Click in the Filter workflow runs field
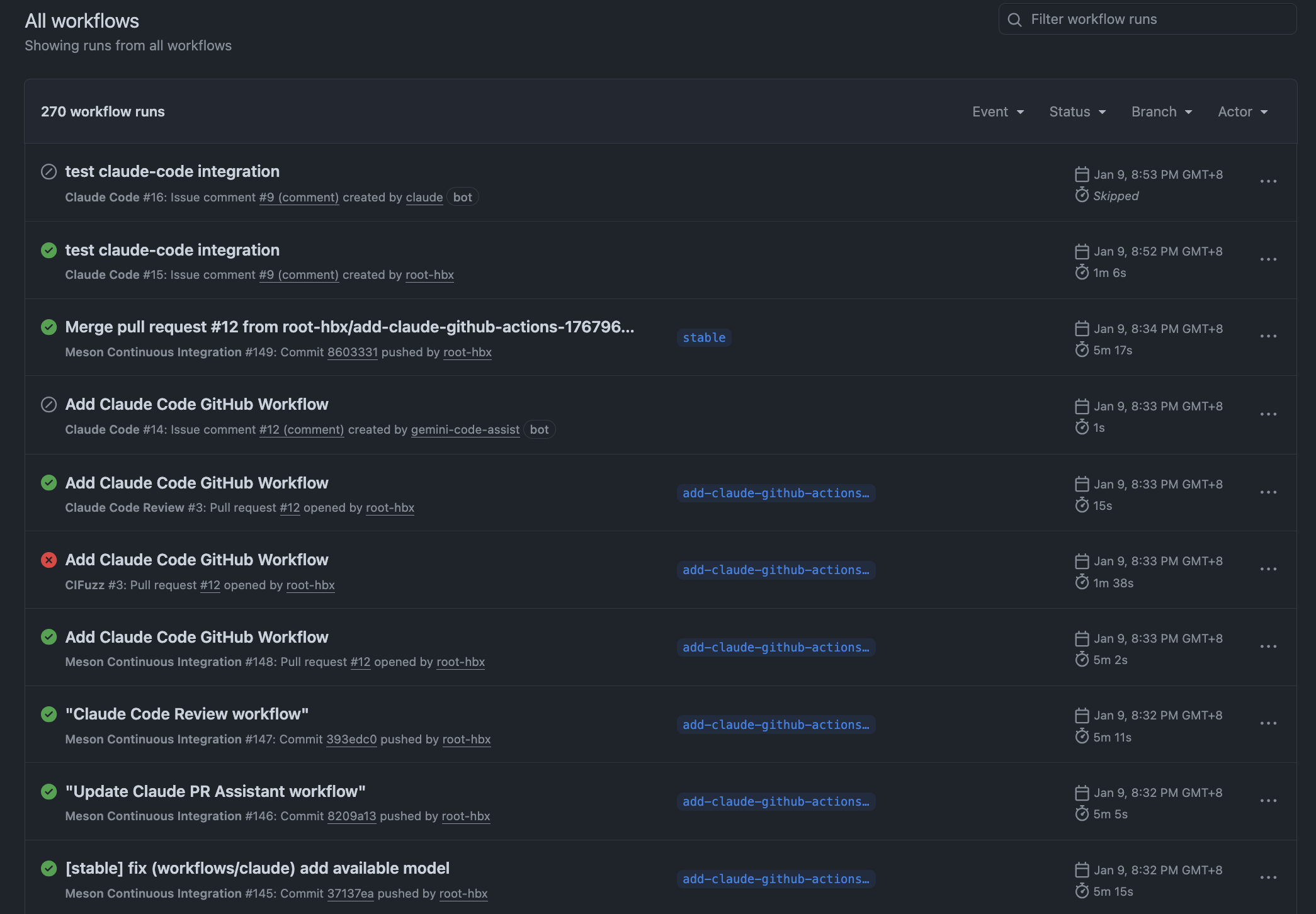The width and height of the screenshot is (1316, 914). click(x=1146, y=20)
